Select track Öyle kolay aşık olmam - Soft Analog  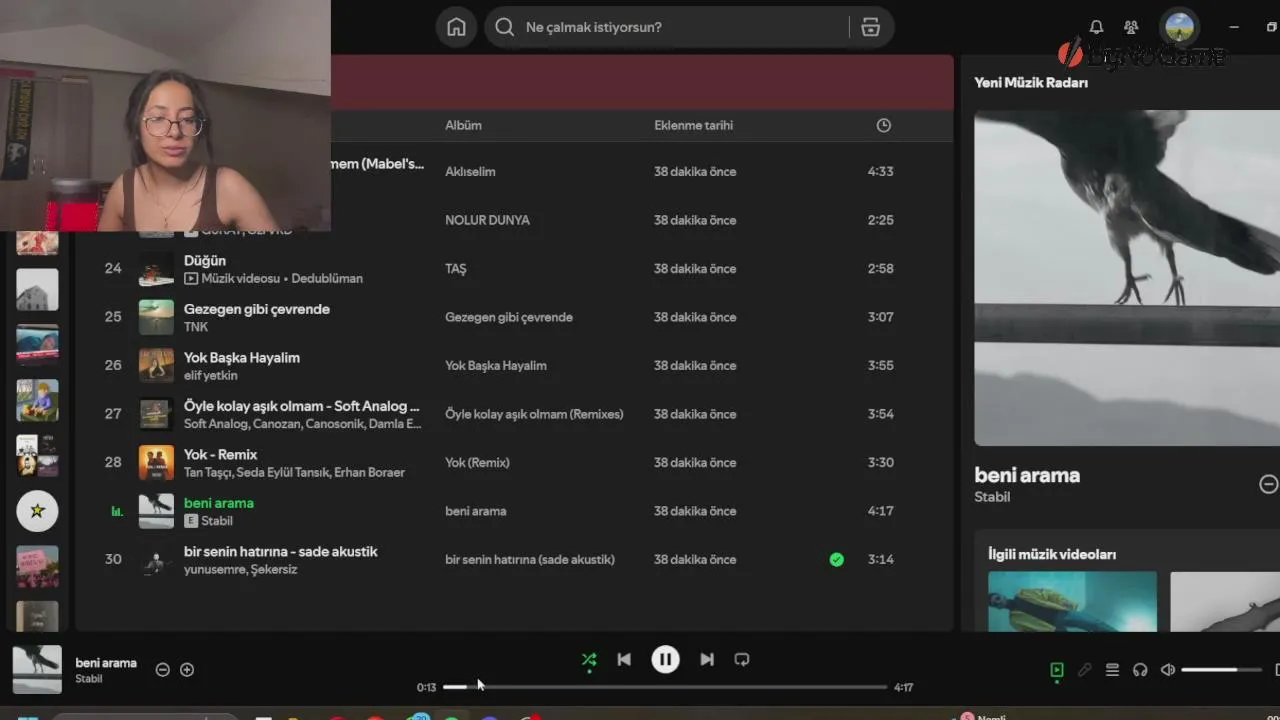pyautogui.click(x=302, y=406)
